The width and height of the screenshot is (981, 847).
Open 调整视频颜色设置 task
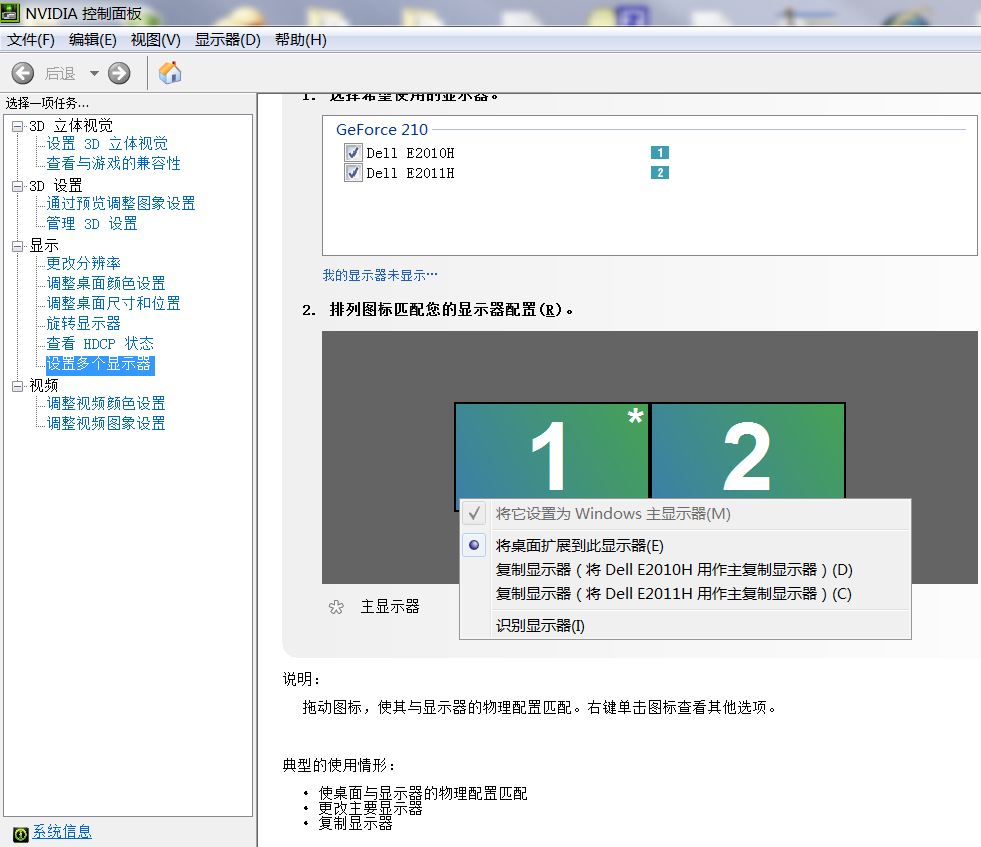pyautogui.click(x=106, y=404)
